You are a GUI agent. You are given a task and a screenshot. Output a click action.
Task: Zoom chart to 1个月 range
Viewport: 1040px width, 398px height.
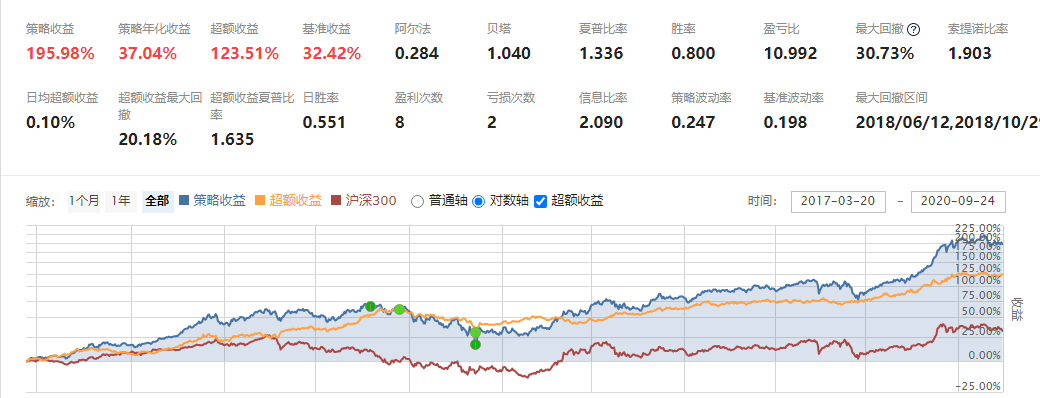84,201
